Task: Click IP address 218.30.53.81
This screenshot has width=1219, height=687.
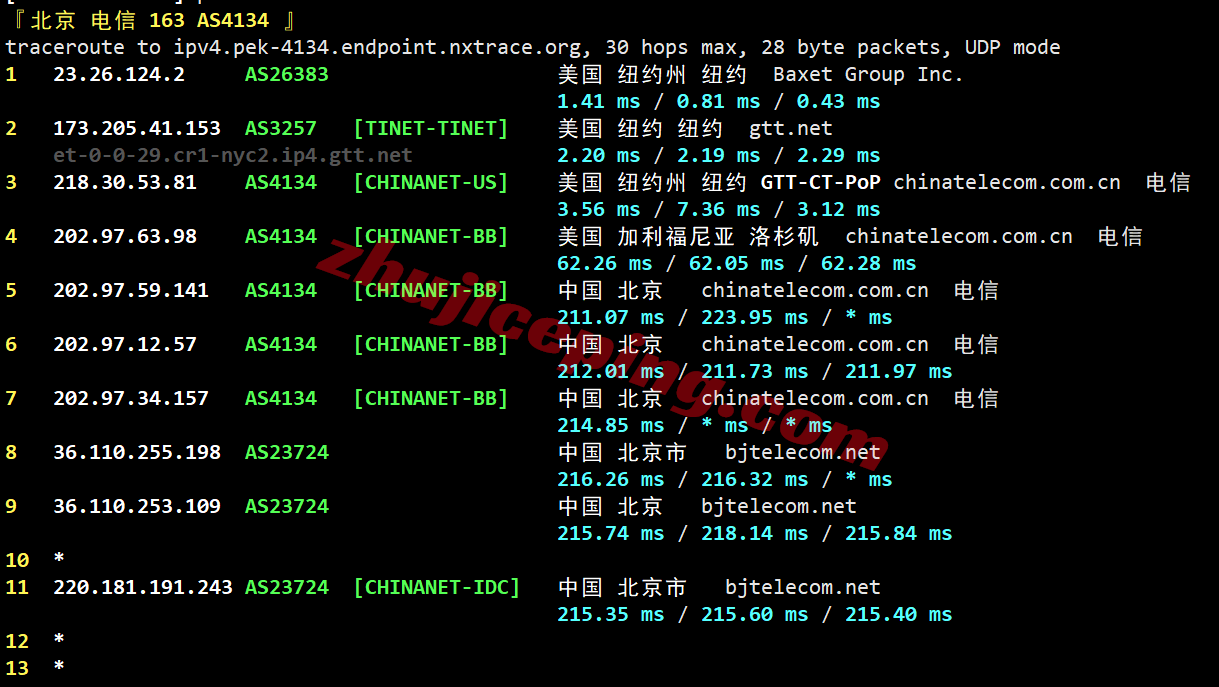Action: click(x=125, y=182)
